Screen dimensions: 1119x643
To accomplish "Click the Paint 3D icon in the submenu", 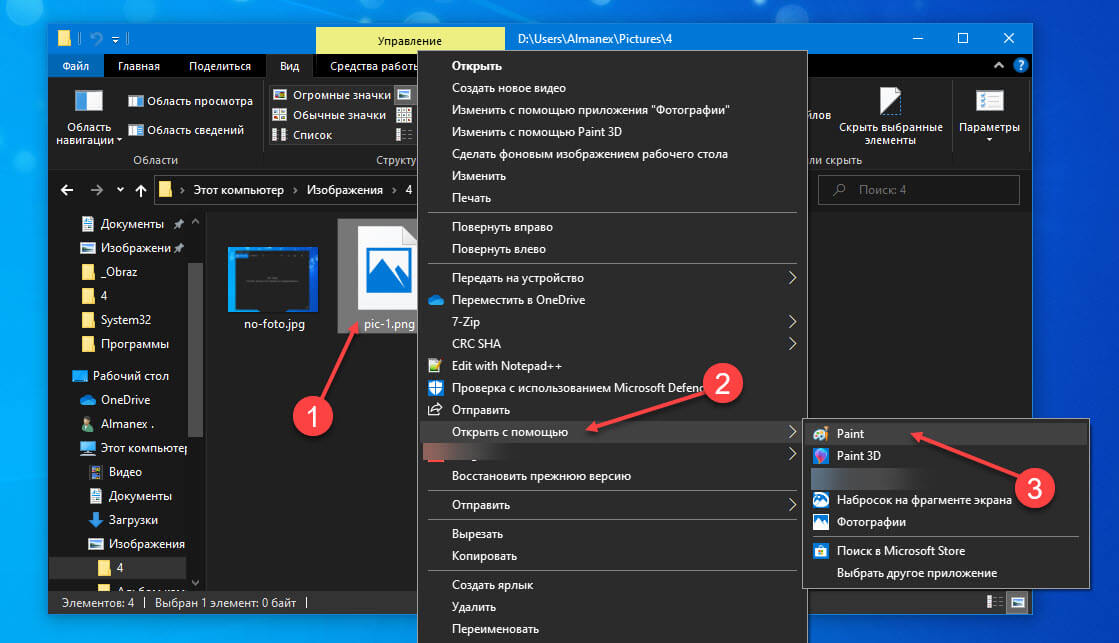I will pos(820,456).
